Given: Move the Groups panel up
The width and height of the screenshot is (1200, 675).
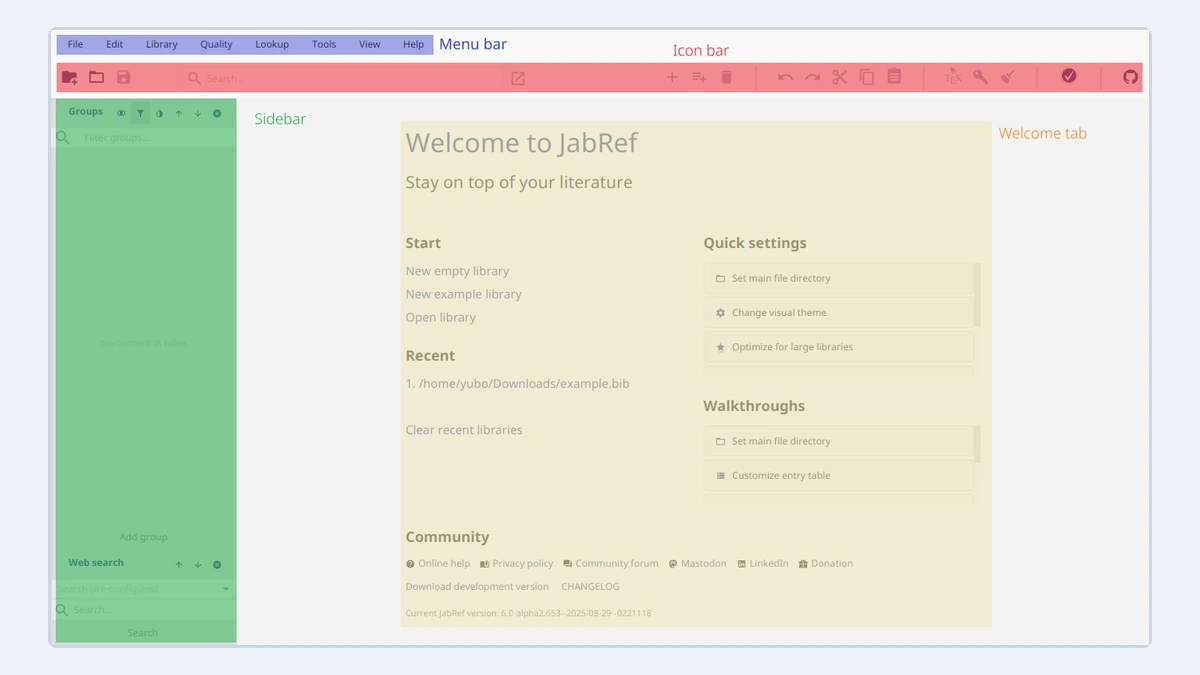Looking at the screenshot, I should (179, 114).
